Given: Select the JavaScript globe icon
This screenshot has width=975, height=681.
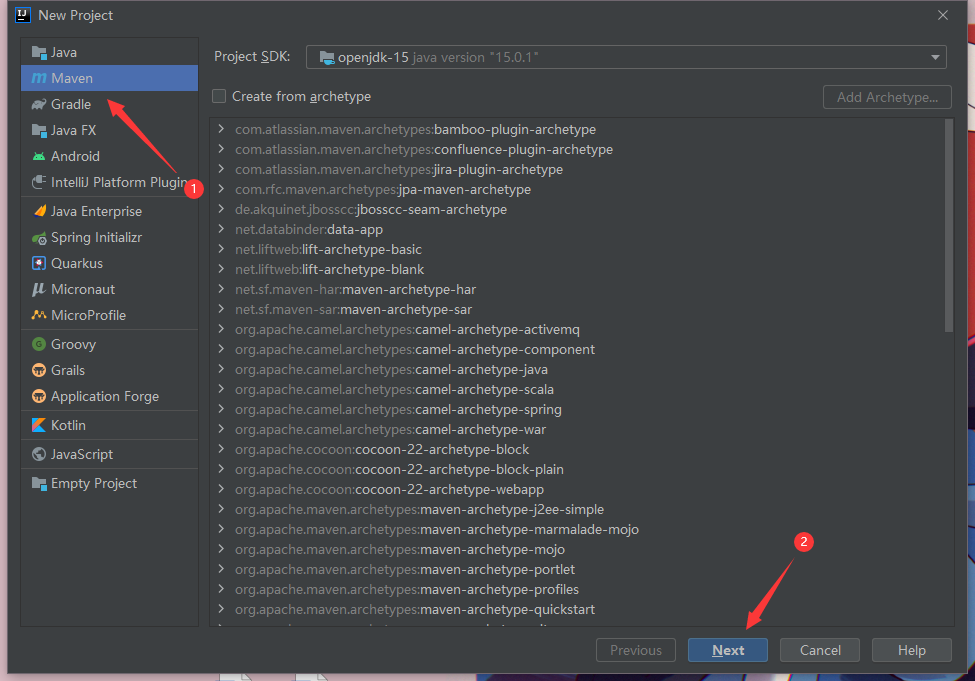Looking at the screenshot, I should point(39,455).
